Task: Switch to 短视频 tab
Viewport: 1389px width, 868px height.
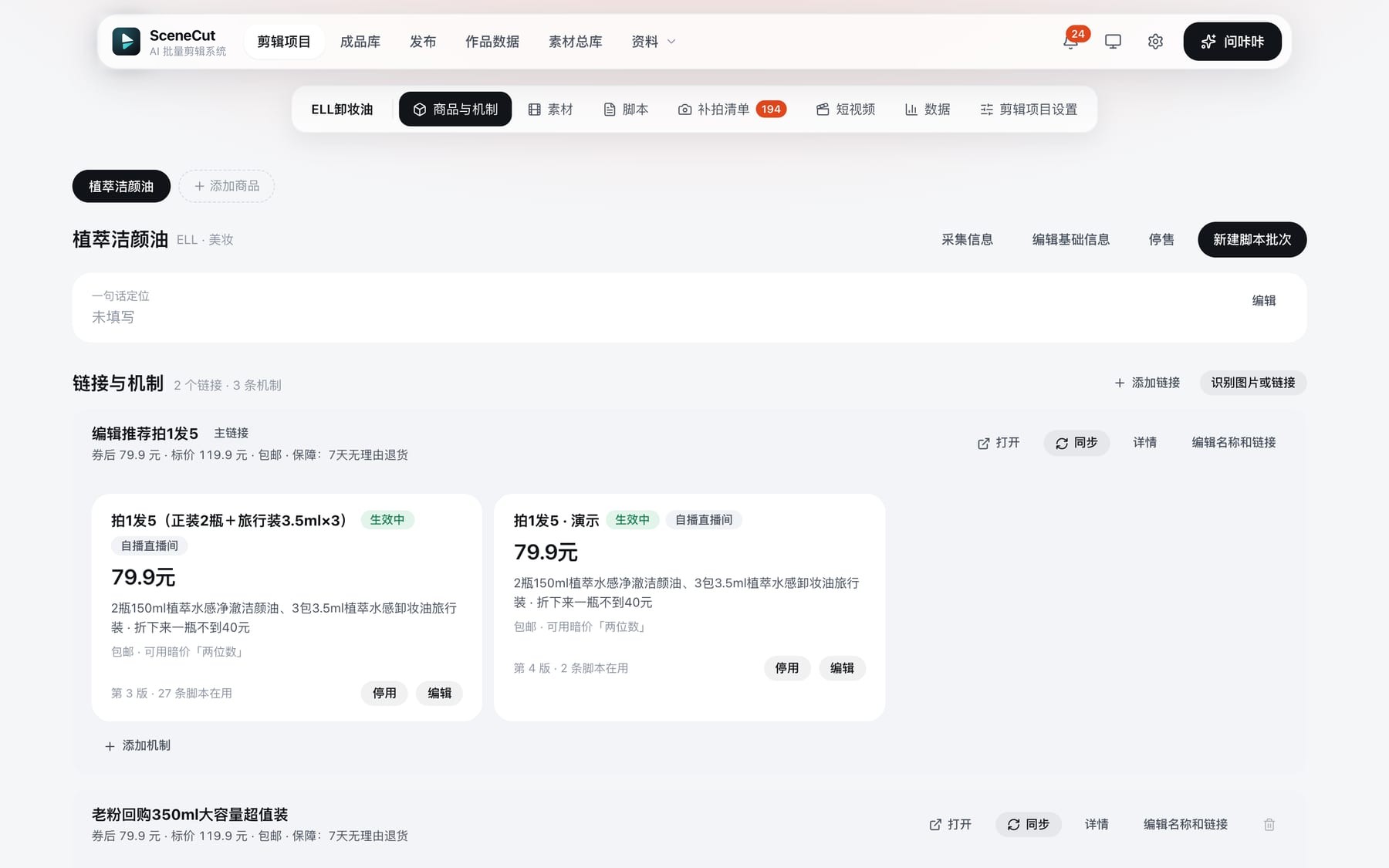Action: pos(846,110)
